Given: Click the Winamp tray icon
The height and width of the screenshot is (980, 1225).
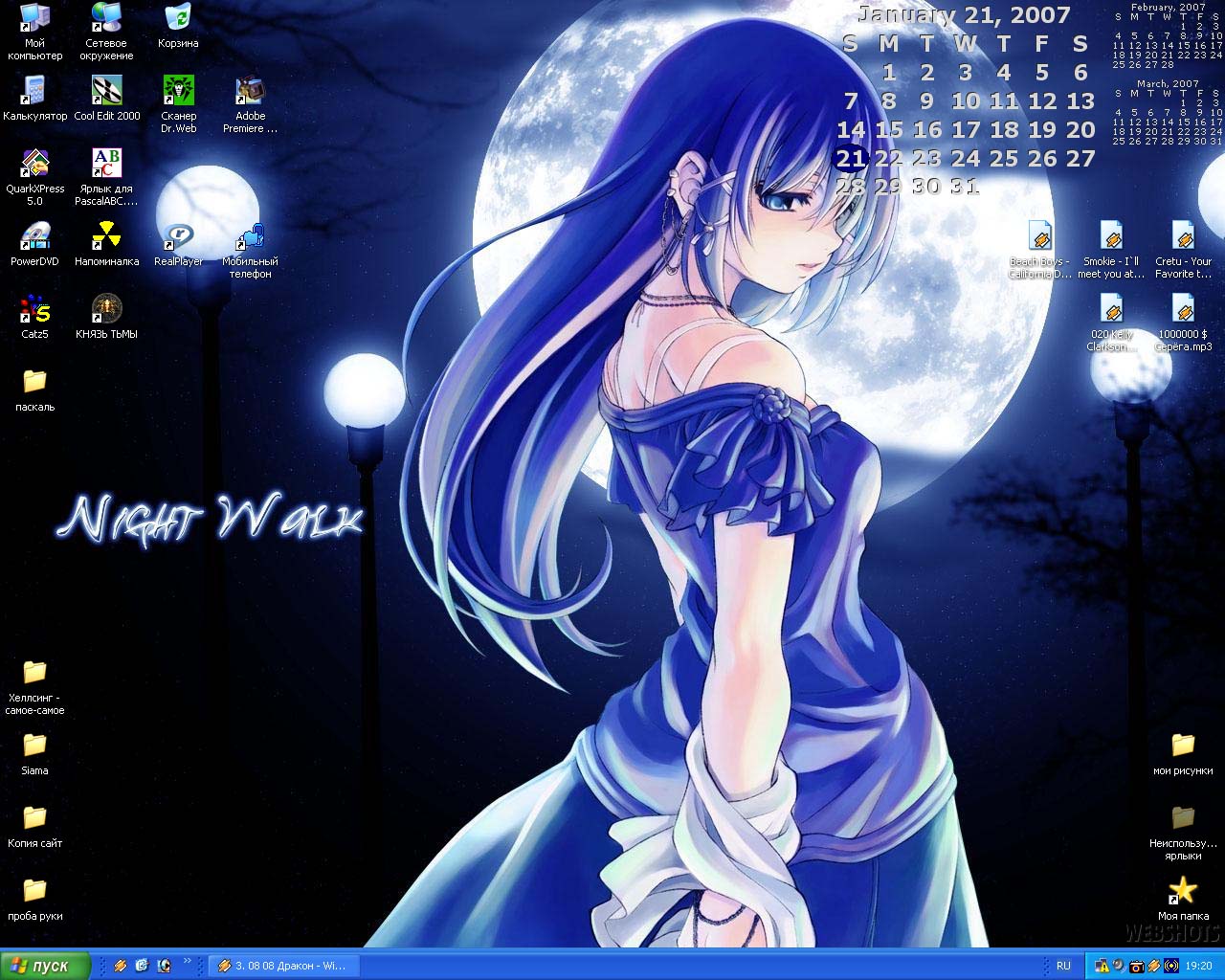Looking at the screenshot, I should point(1153,967).
